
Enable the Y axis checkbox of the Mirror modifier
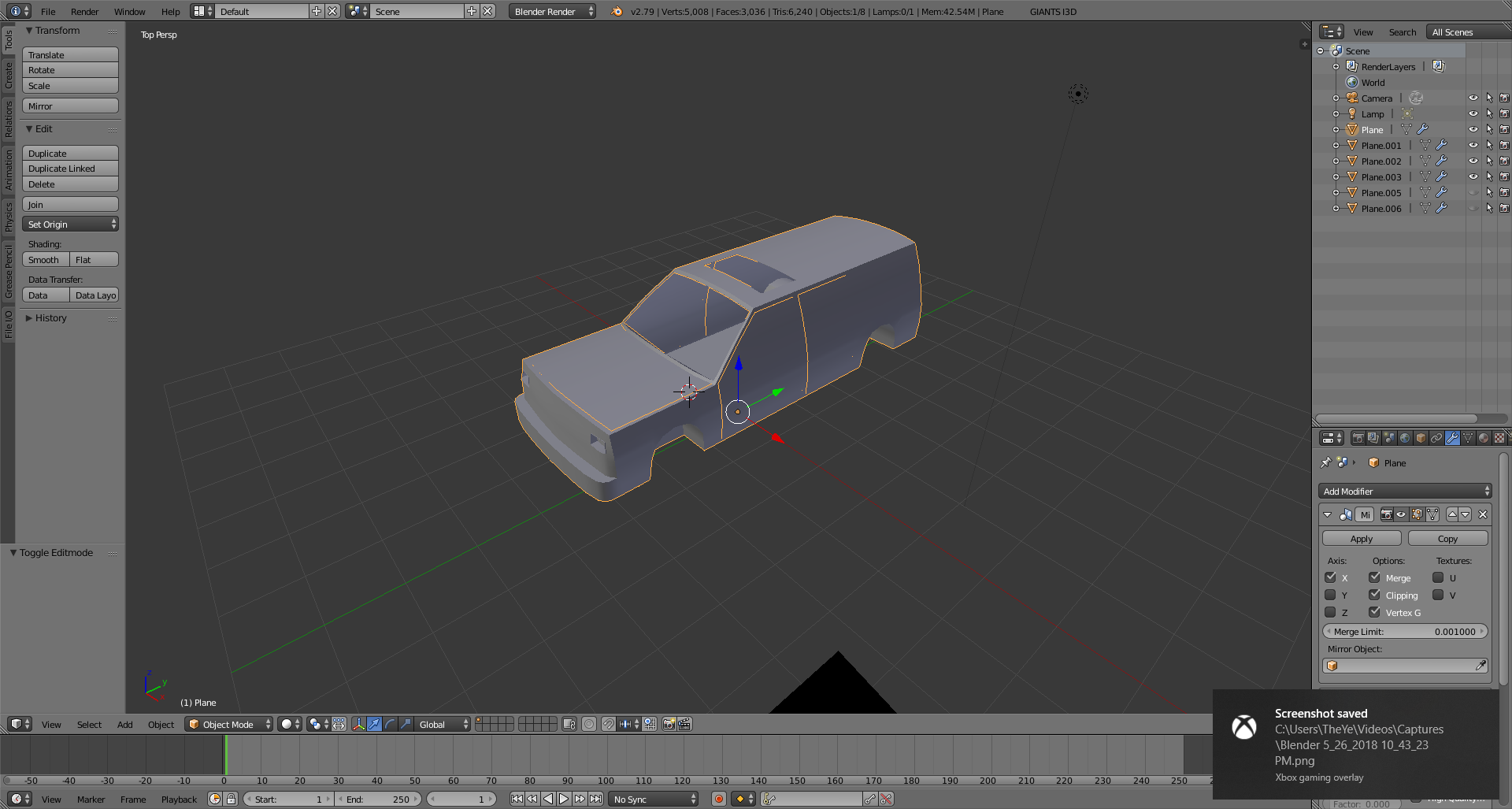click(x=1331, y=595)
